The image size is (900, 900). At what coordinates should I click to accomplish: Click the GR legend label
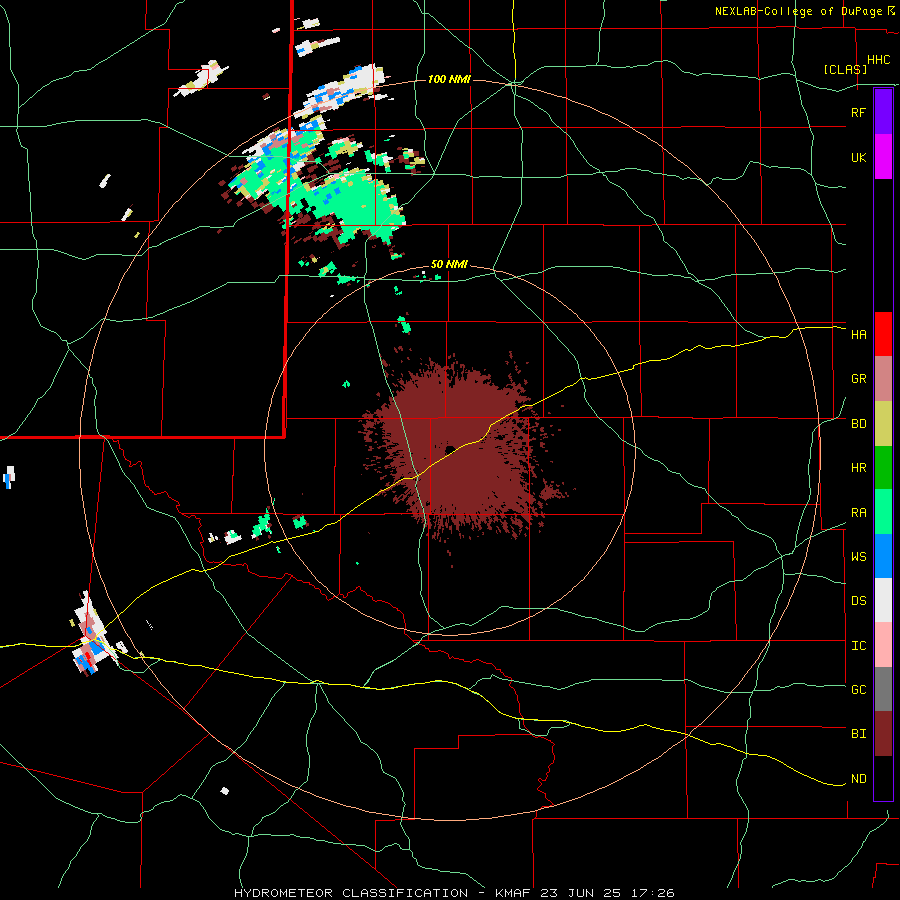click(858, 379)
